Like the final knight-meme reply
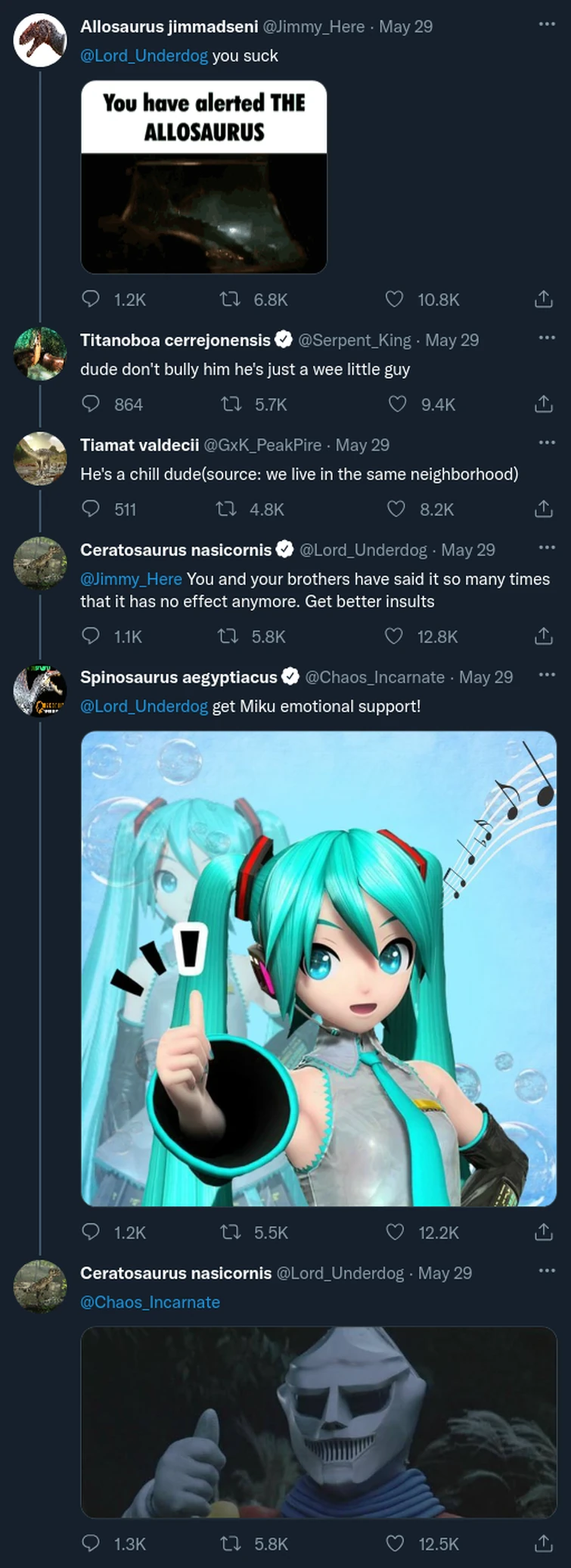This screenshot has width=571, height=1568. point(394,1543)
